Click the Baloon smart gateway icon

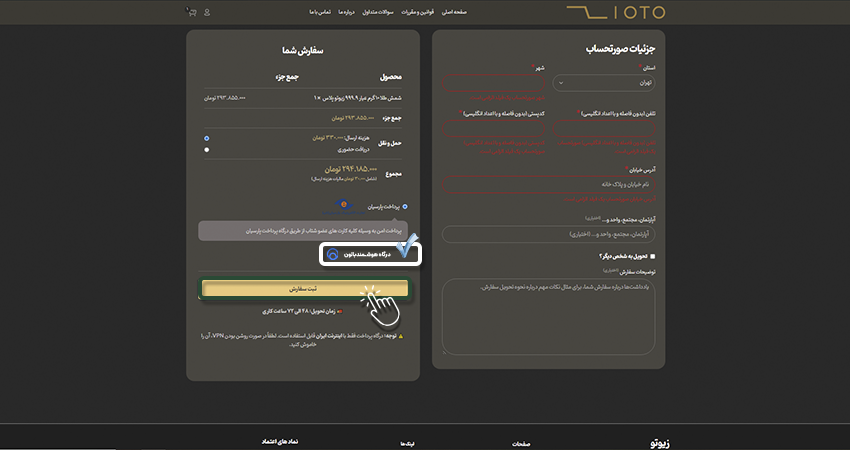333,254
